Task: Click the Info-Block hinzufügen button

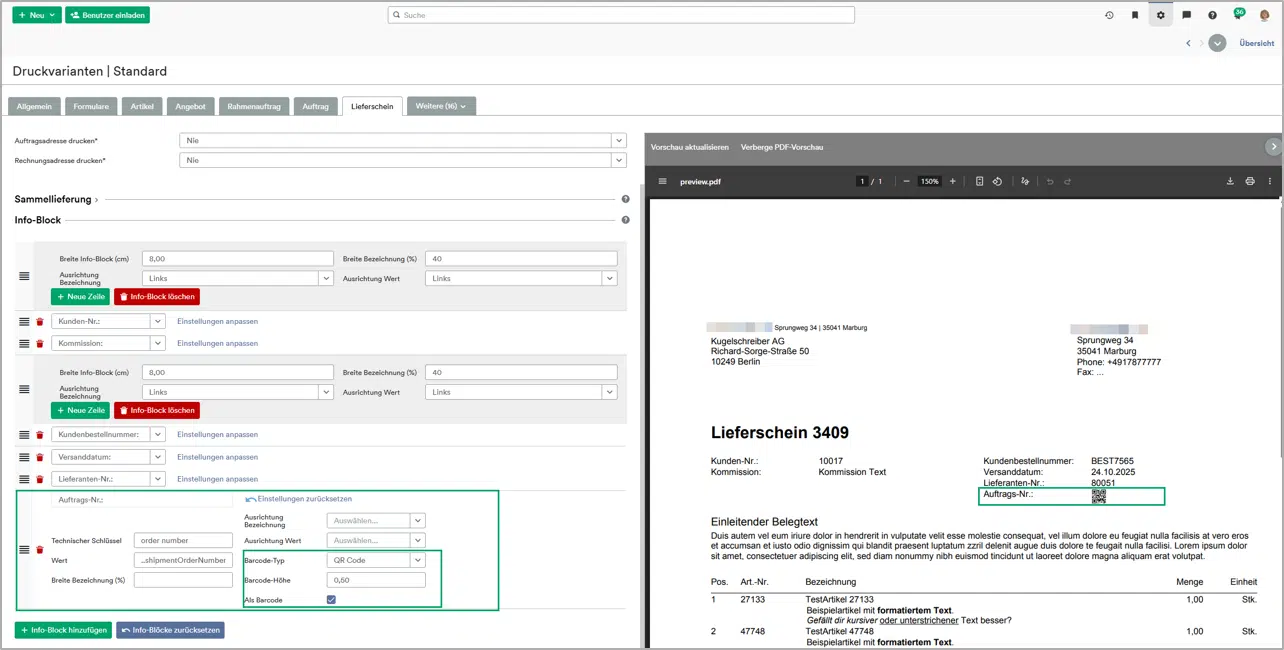Action: tap(62, 630)
